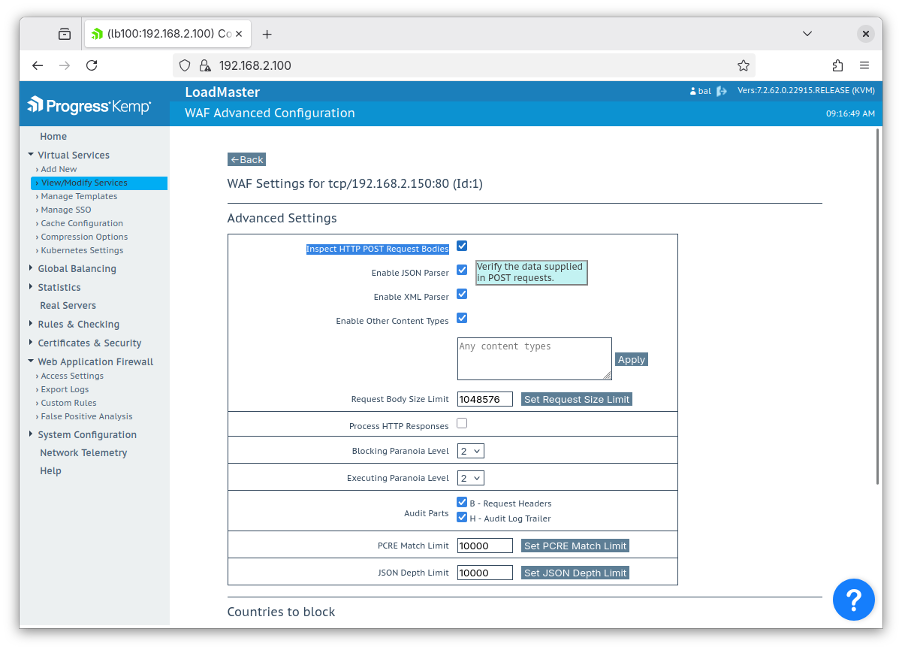Bookmark the page using the star icon
This screenshot has width=902, height=650.
[x=743, y=65]
